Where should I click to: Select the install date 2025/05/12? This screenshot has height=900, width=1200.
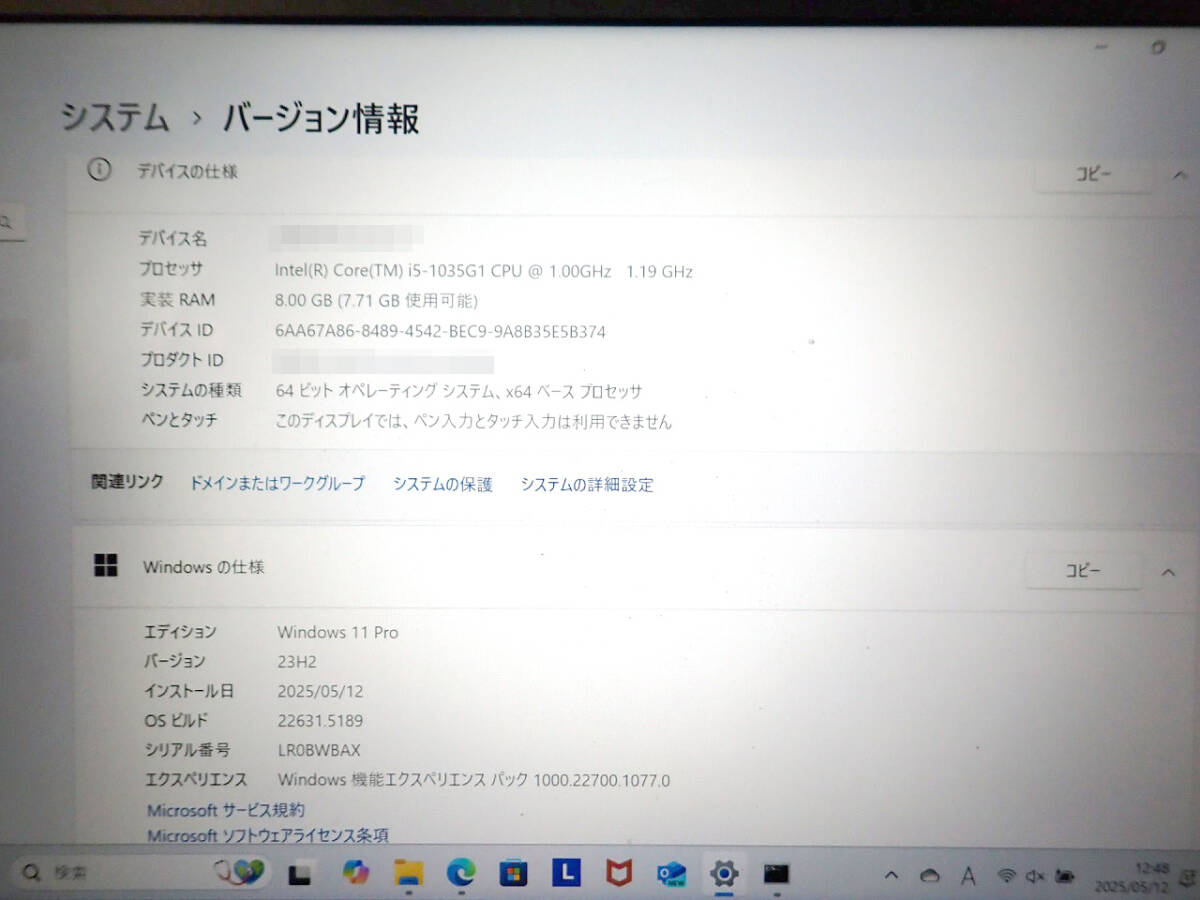[320, 691]
